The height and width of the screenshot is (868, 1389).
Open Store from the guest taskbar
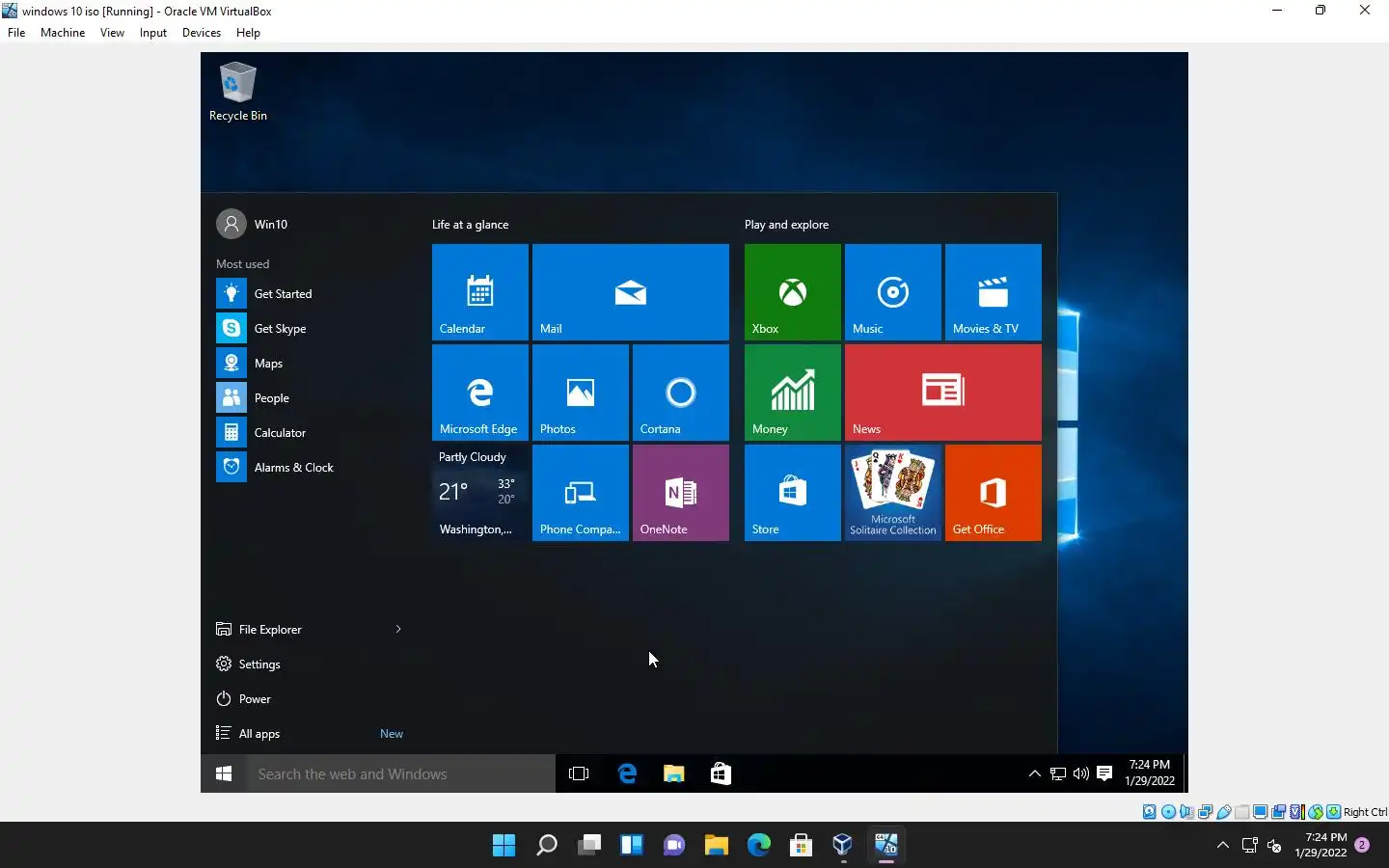pyautogui.click(x=721, y=773)
